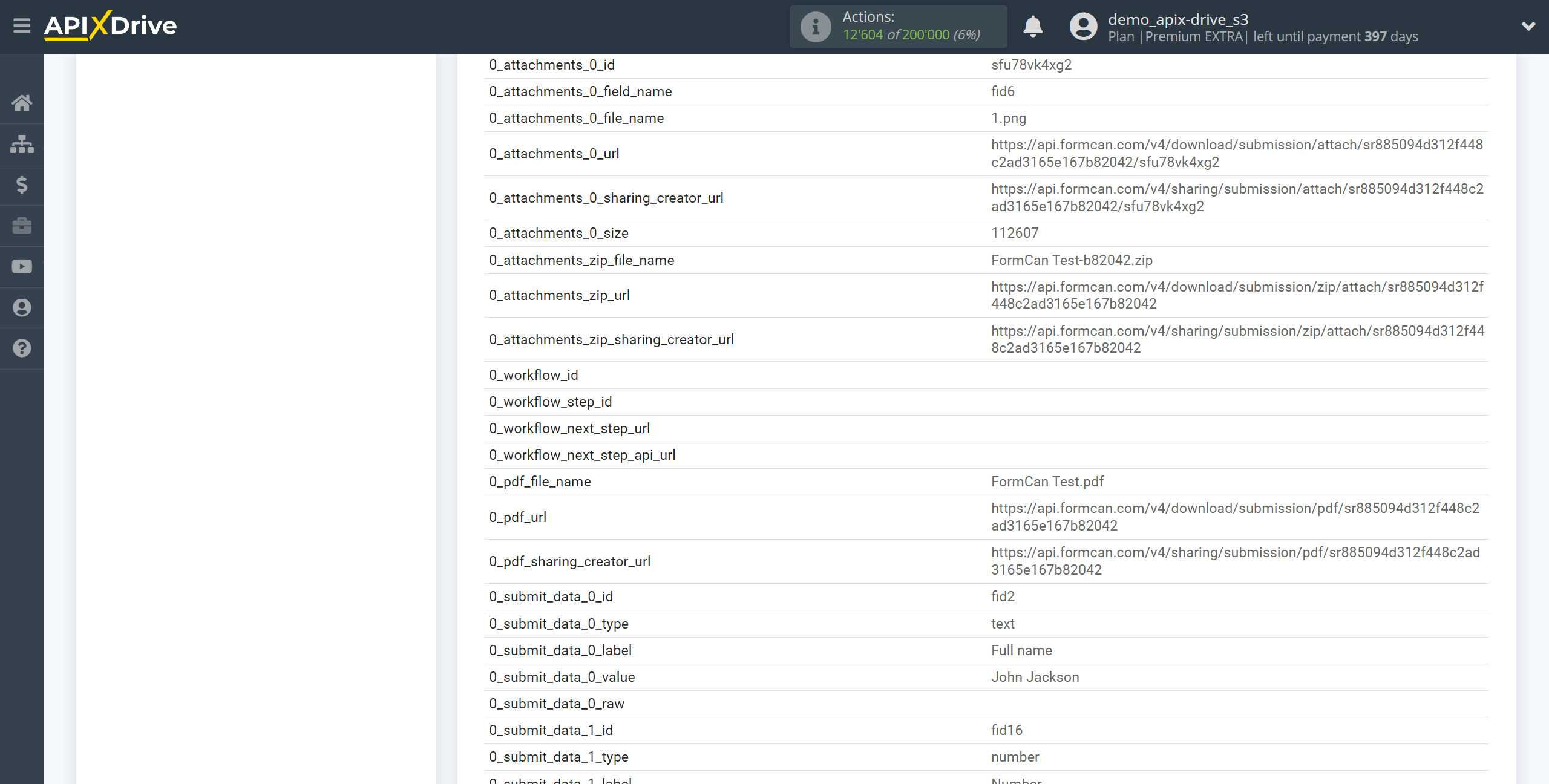
Task: Select value fid2
Action: pyautogui.click(x=1003, y=597)
